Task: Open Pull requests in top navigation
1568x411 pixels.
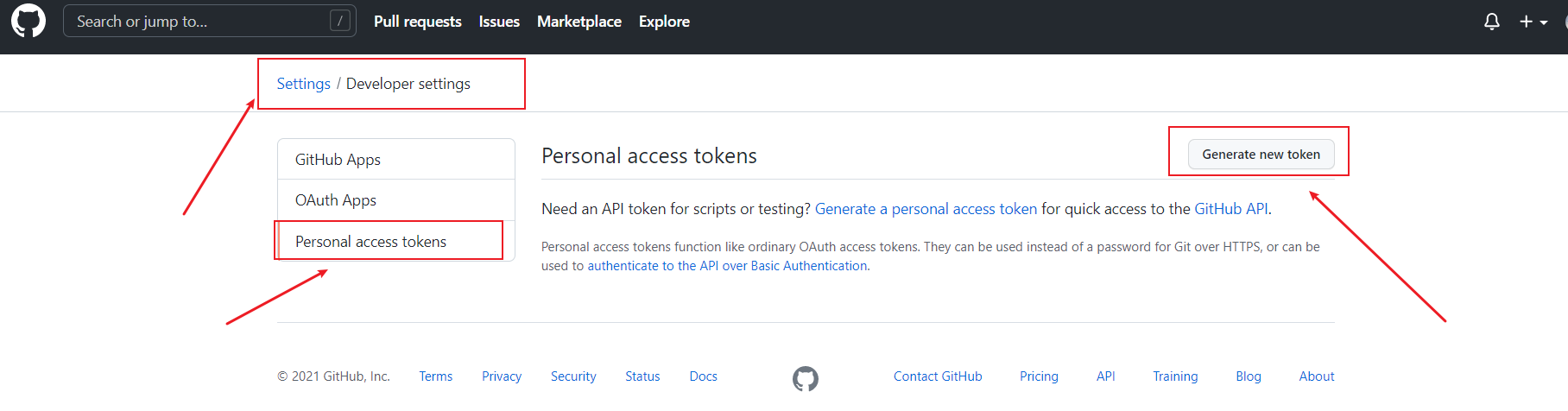Action: pos(418,22)
